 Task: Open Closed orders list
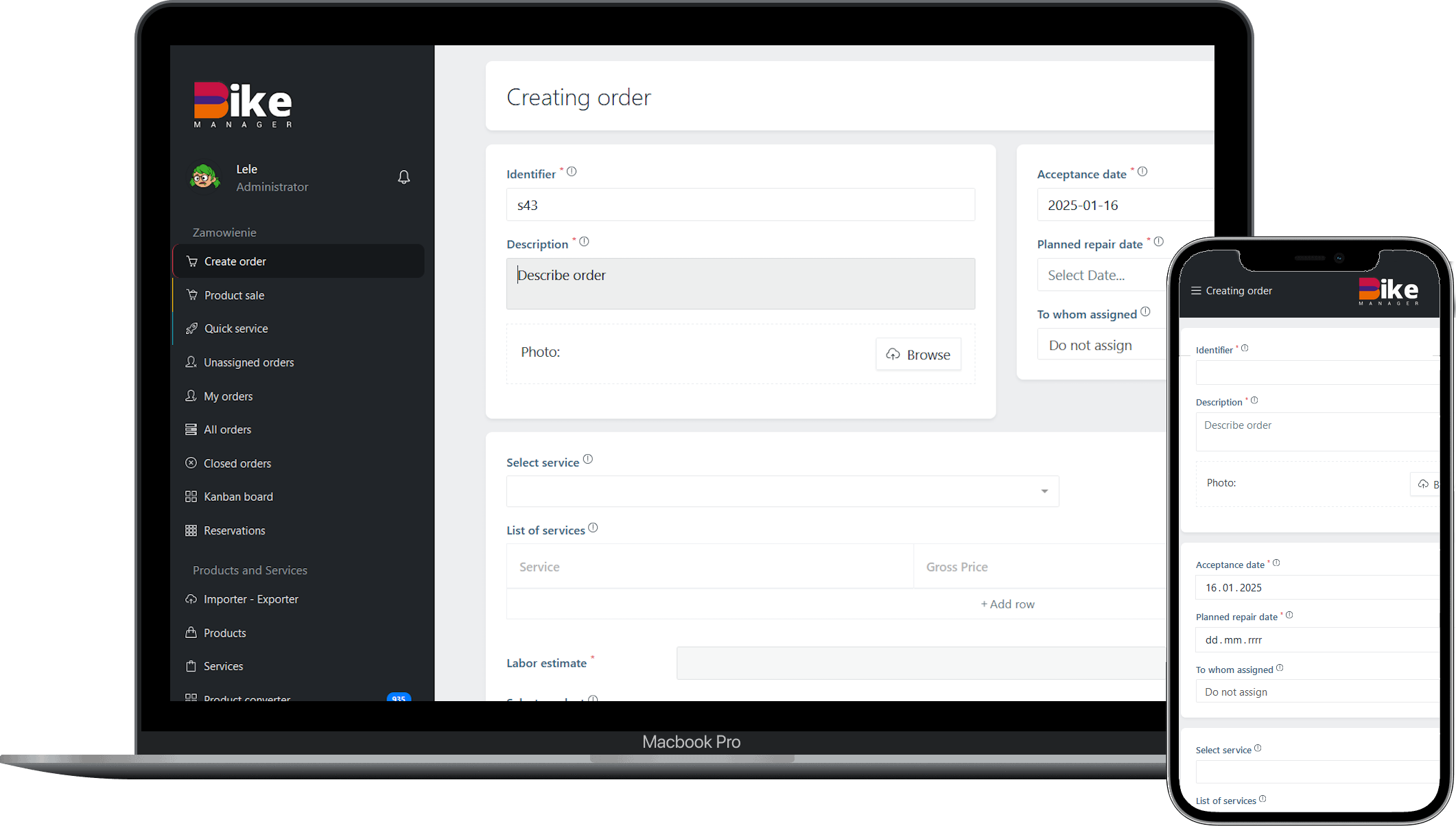237,463
